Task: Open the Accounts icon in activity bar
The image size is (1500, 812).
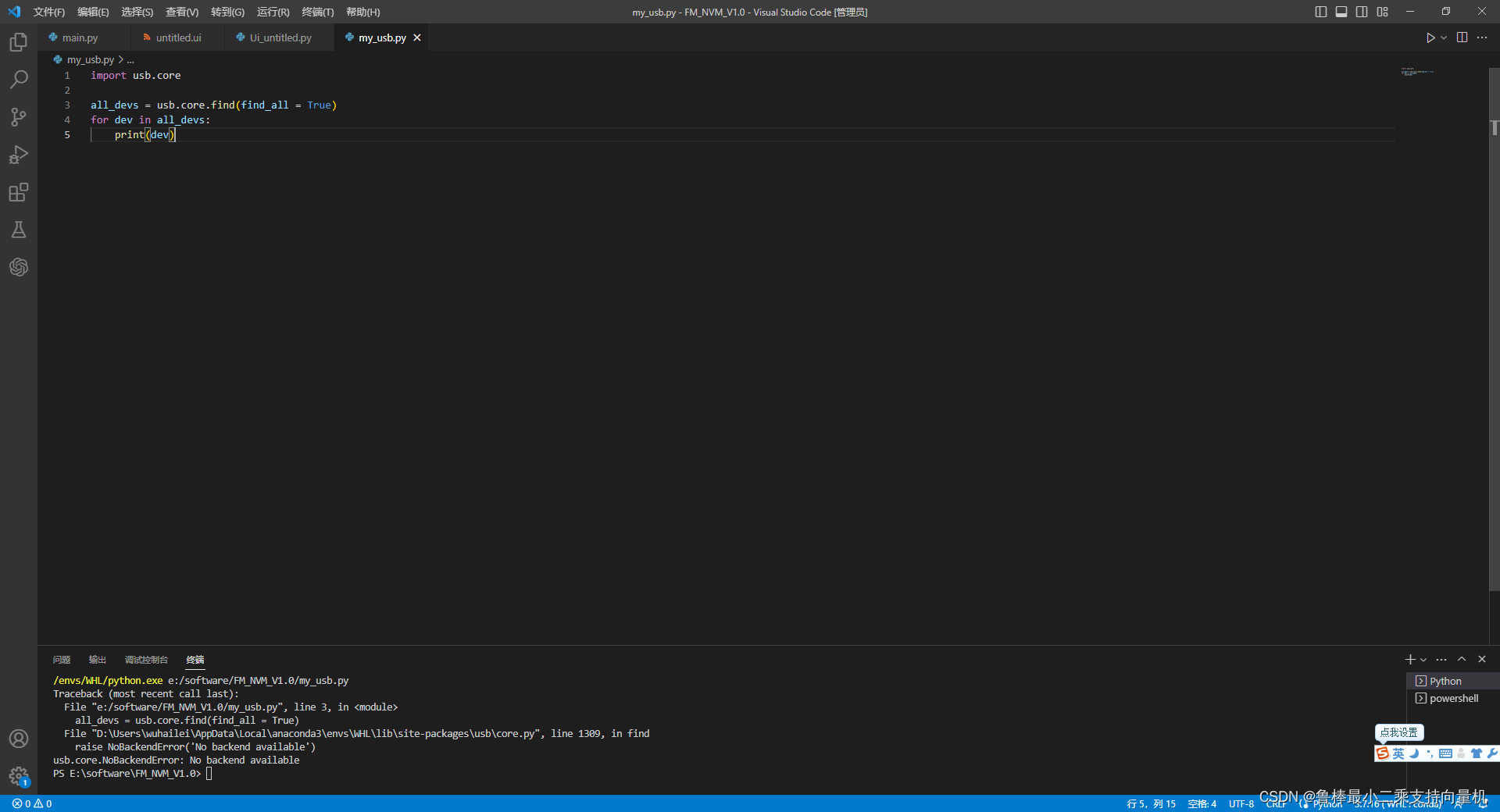Action: [19, 739]
